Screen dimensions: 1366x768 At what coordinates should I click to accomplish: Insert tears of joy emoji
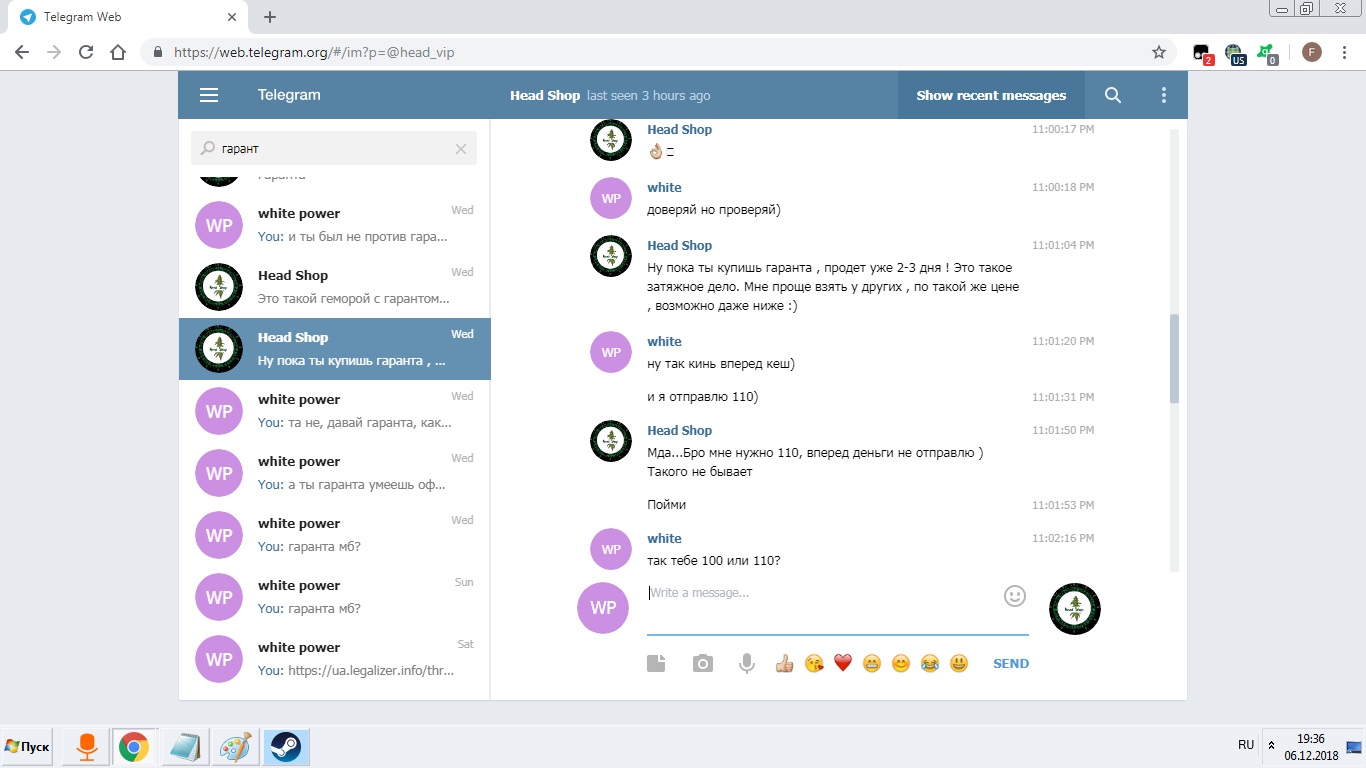click(930, 663)
